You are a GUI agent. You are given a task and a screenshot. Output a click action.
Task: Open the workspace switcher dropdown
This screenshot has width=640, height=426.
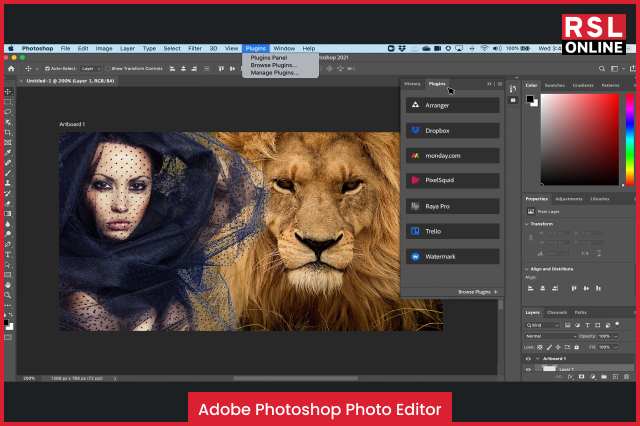tap(617, 69)
